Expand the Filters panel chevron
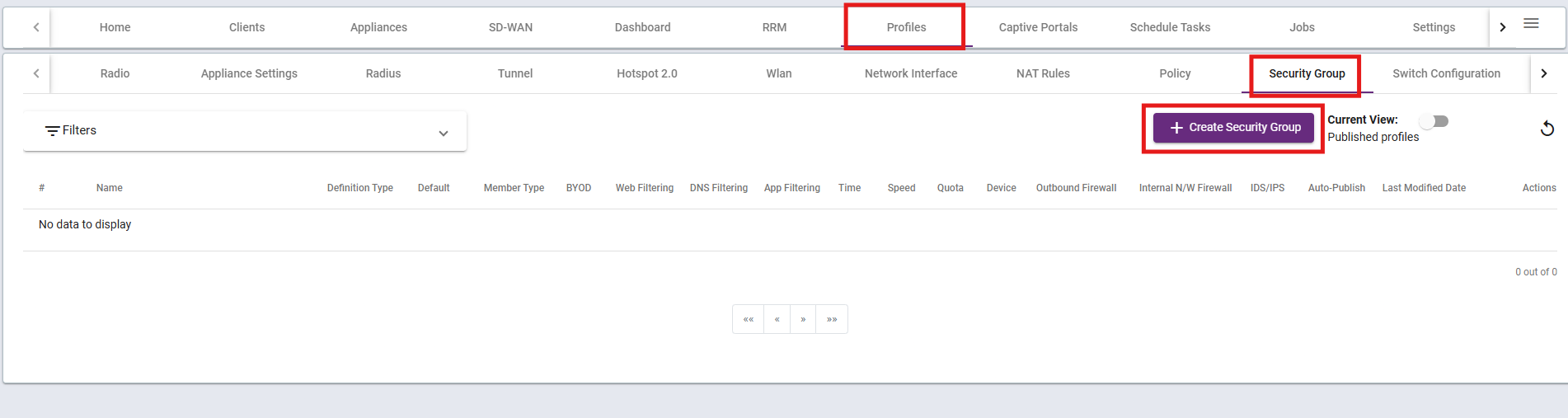 [x=444, y=133]
